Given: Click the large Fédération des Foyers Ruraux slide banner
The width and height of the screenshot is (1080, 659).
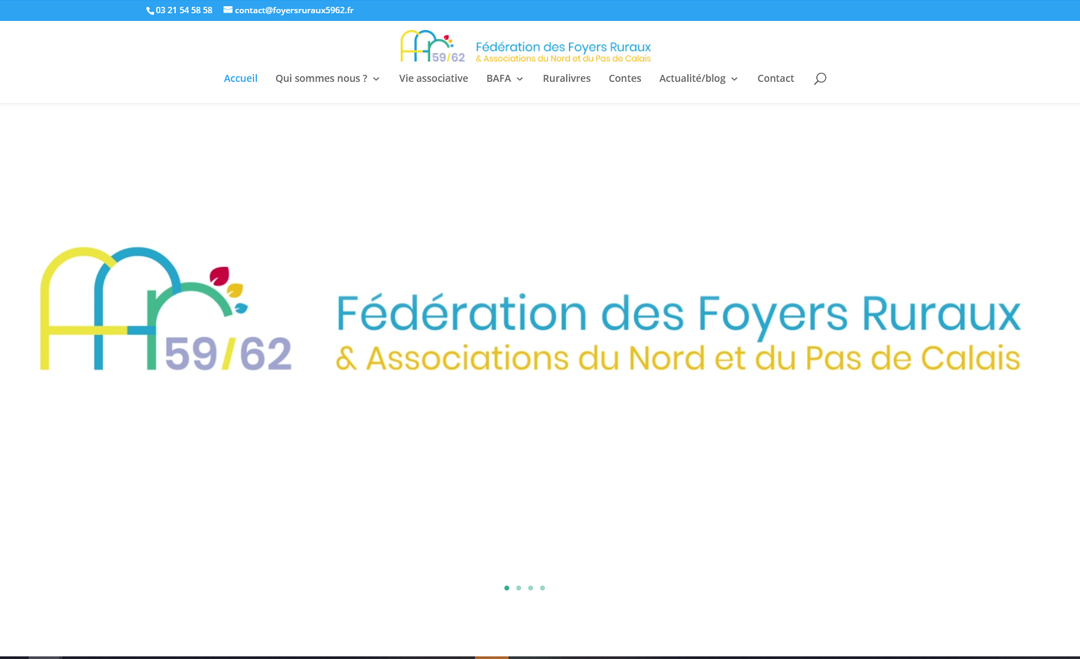Looking at the screenshot, I should click(x=530, y=309).
